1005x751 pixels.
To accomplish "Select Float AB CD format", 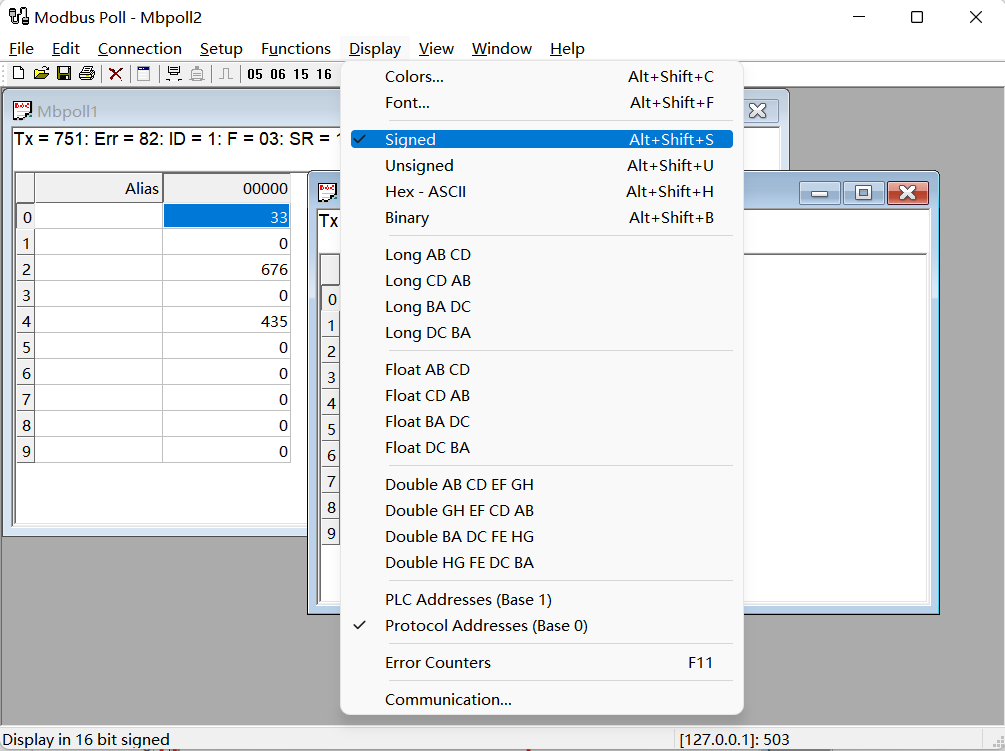I will pos(542,370).
